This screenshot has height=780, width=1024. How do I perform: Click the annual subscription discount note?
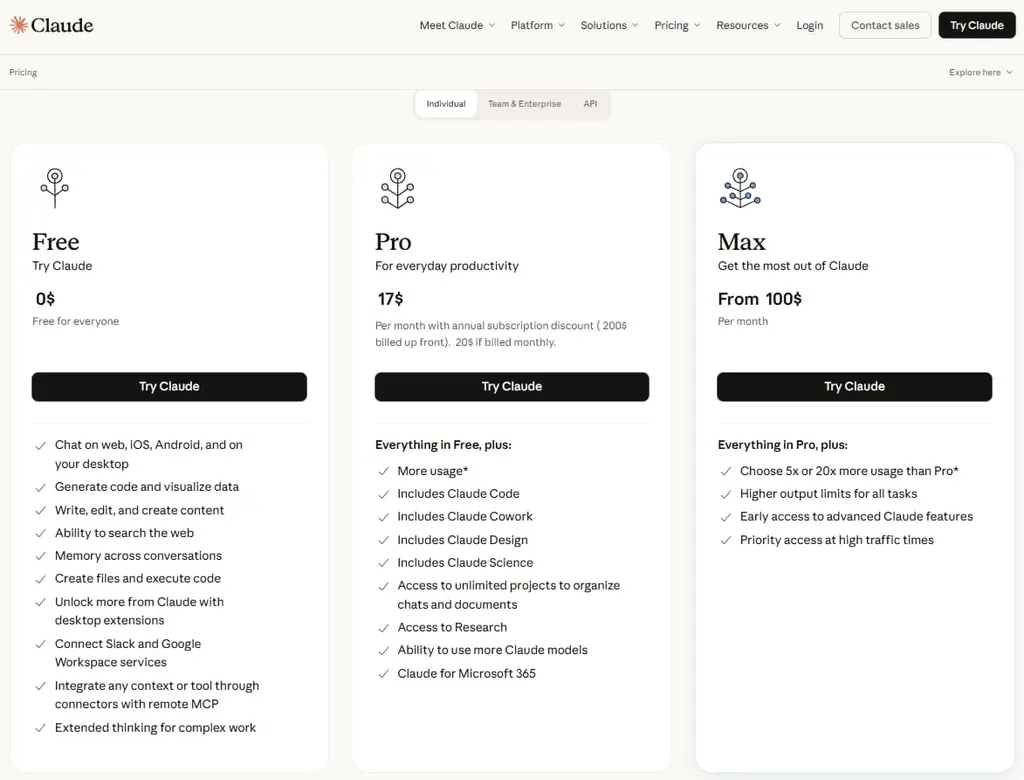point(501,334)
